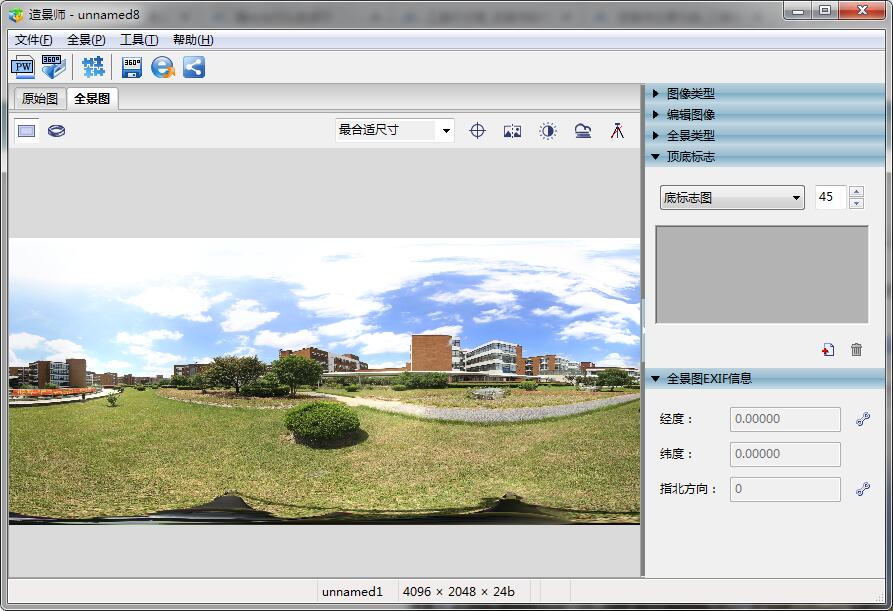The width and height of the screenshot is (893, 611).
Task: Toggle cylindrical panorama view mode
Action: tap(57, 131)
